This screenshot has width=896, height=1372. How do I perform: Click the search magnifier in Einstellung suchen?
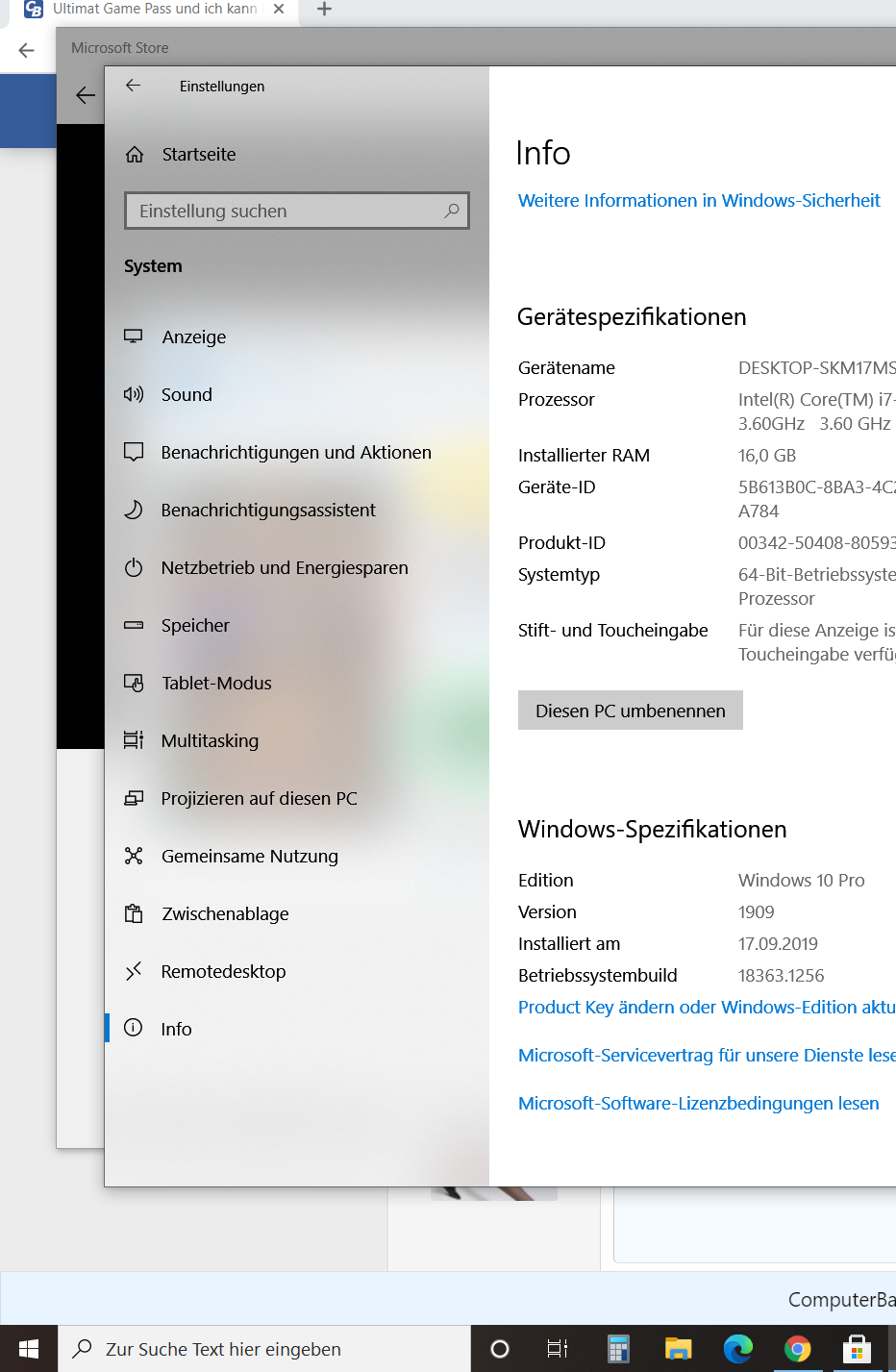point(452,211)
